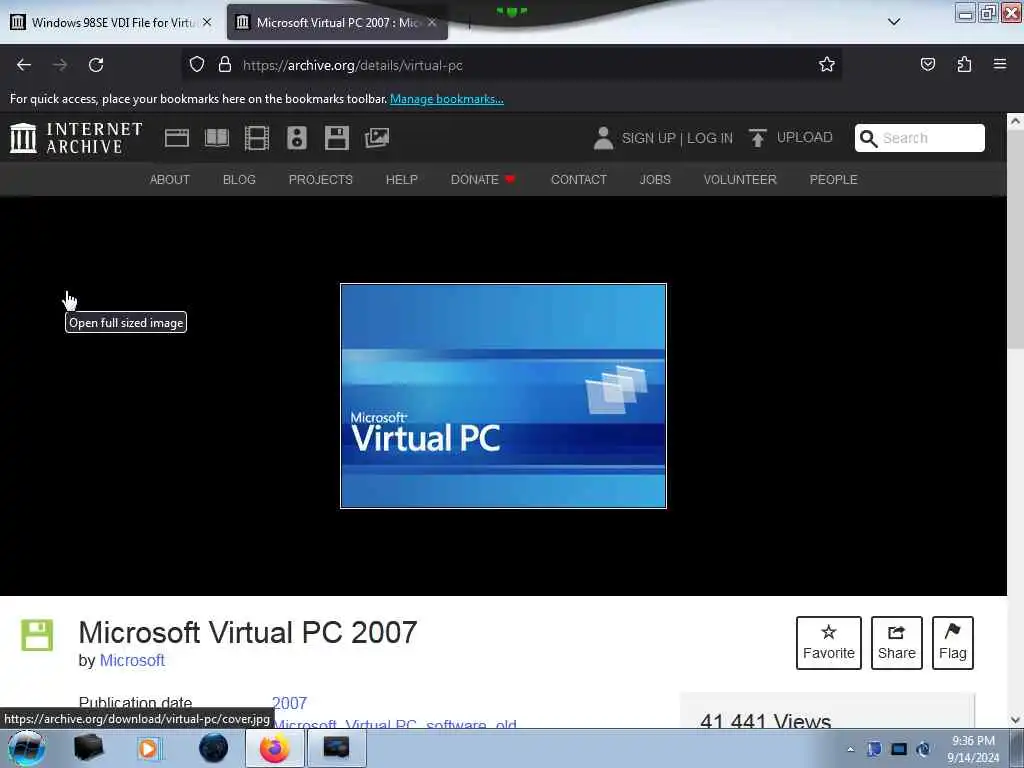The width and height of the screenshot is (1024, 768).
Task: Close the Microsoft Virtual PC 2007 tab
Action: click(432, 22)
